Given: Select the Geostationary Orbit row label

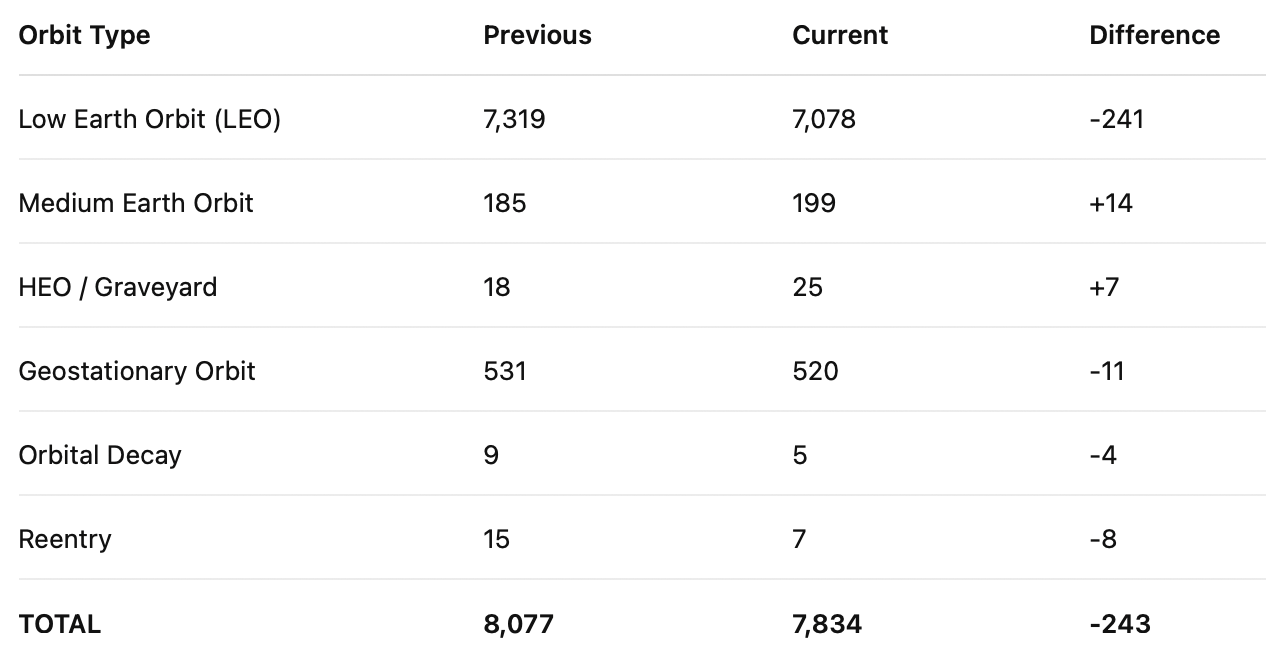Looking at the screenshot, I should point(137,372).
